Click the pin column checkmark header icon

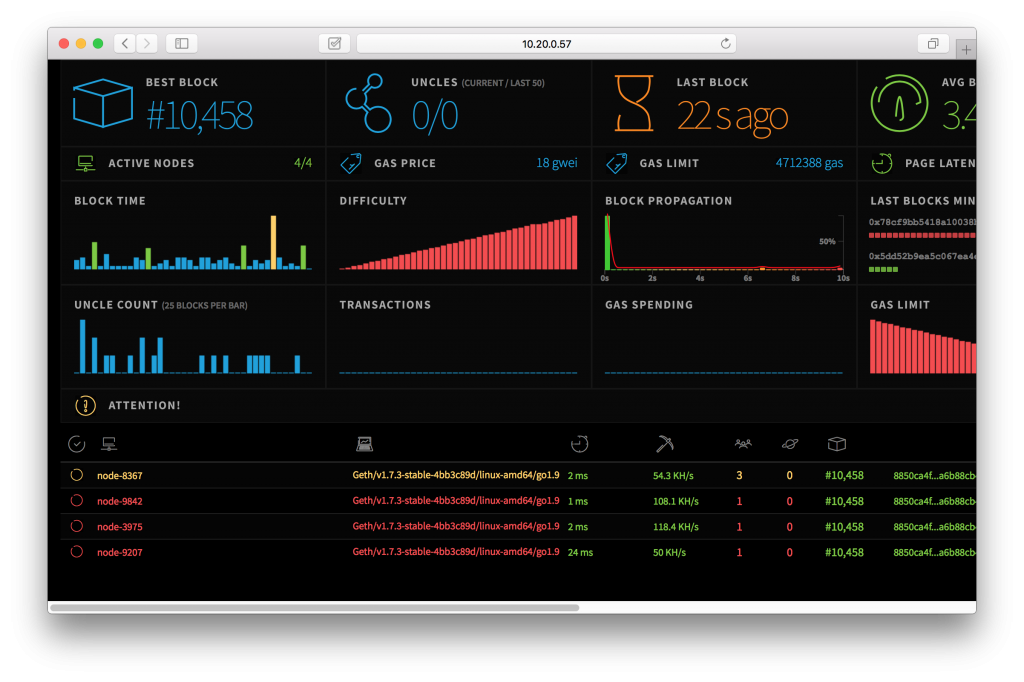[76, 444]
